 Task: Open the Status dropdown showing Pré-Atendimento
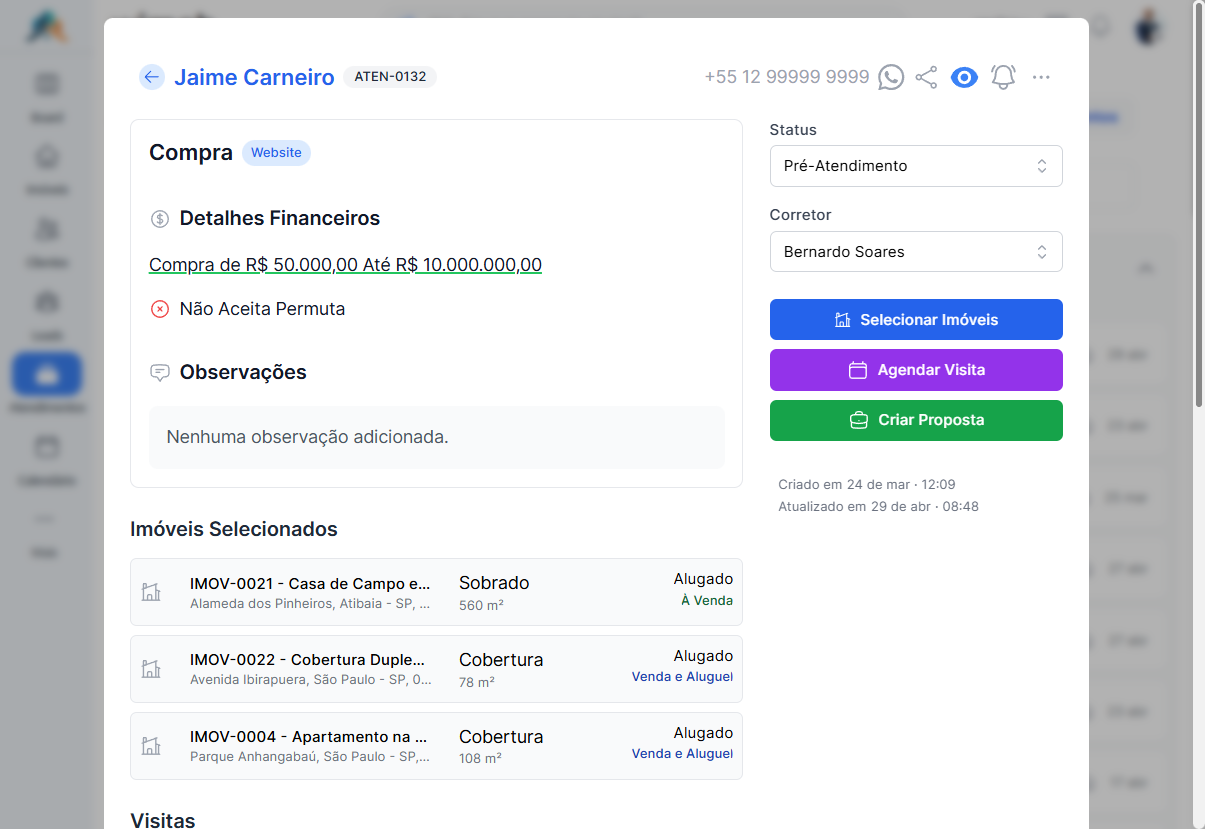pyautogui.click(x=916, y=166)
